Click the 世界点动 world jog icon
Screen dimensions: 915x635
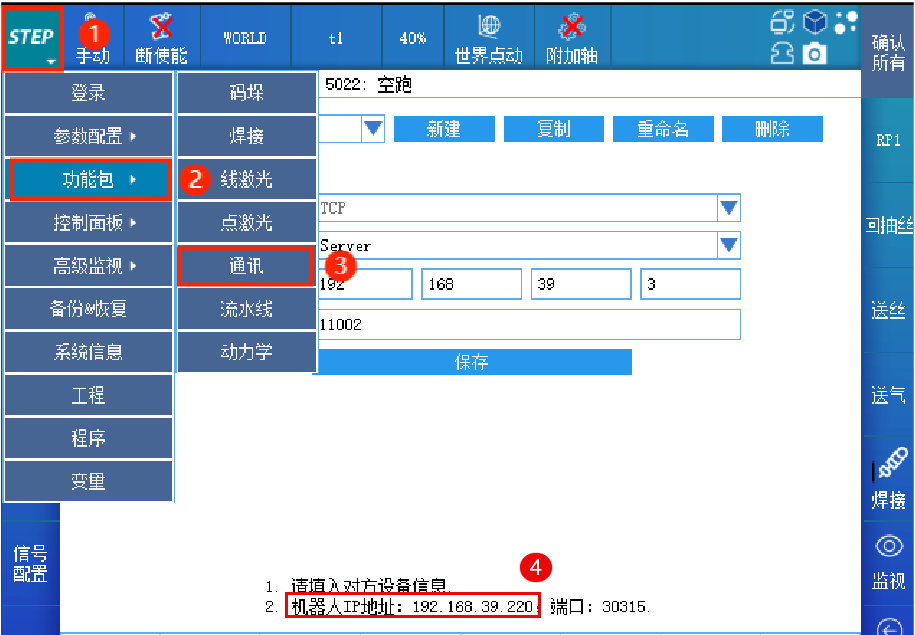(x=488, y=28)
